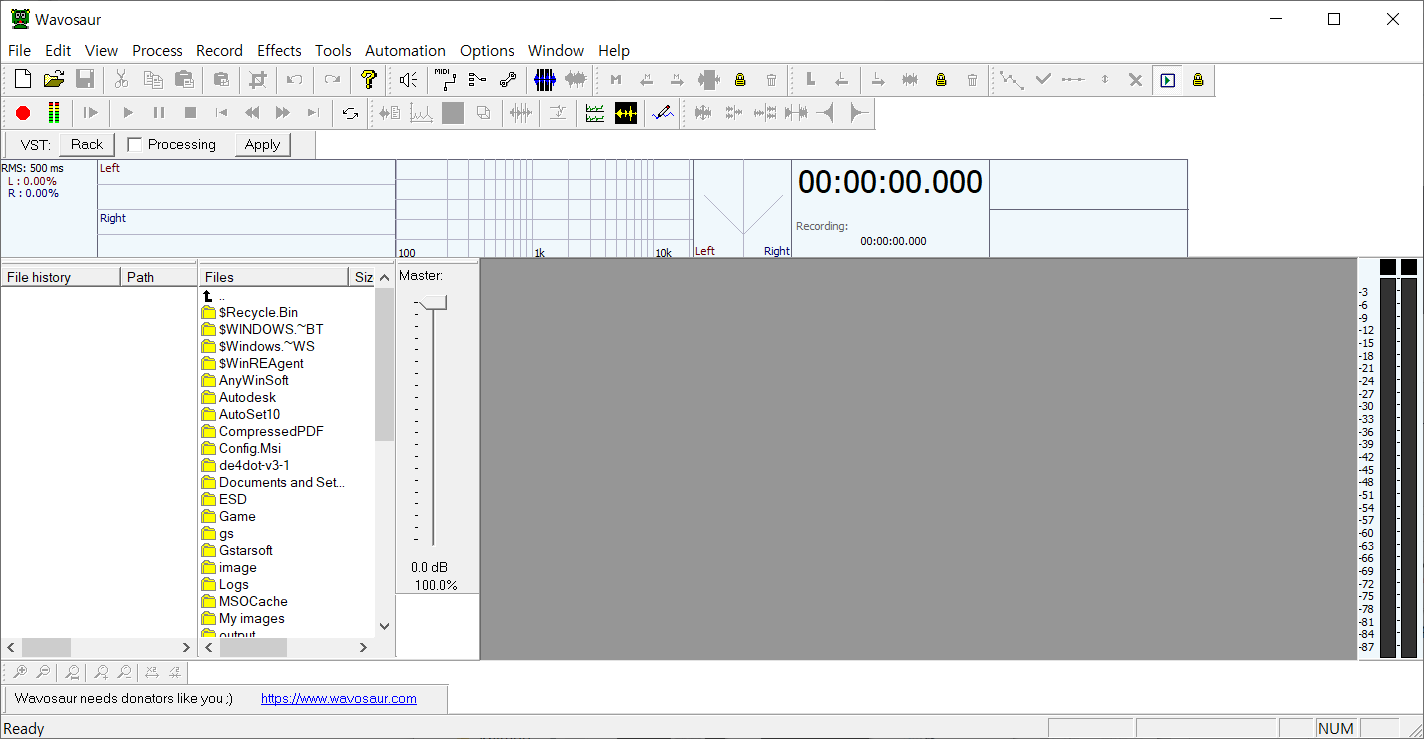
Task: Open the File menu
Action: 19,50
